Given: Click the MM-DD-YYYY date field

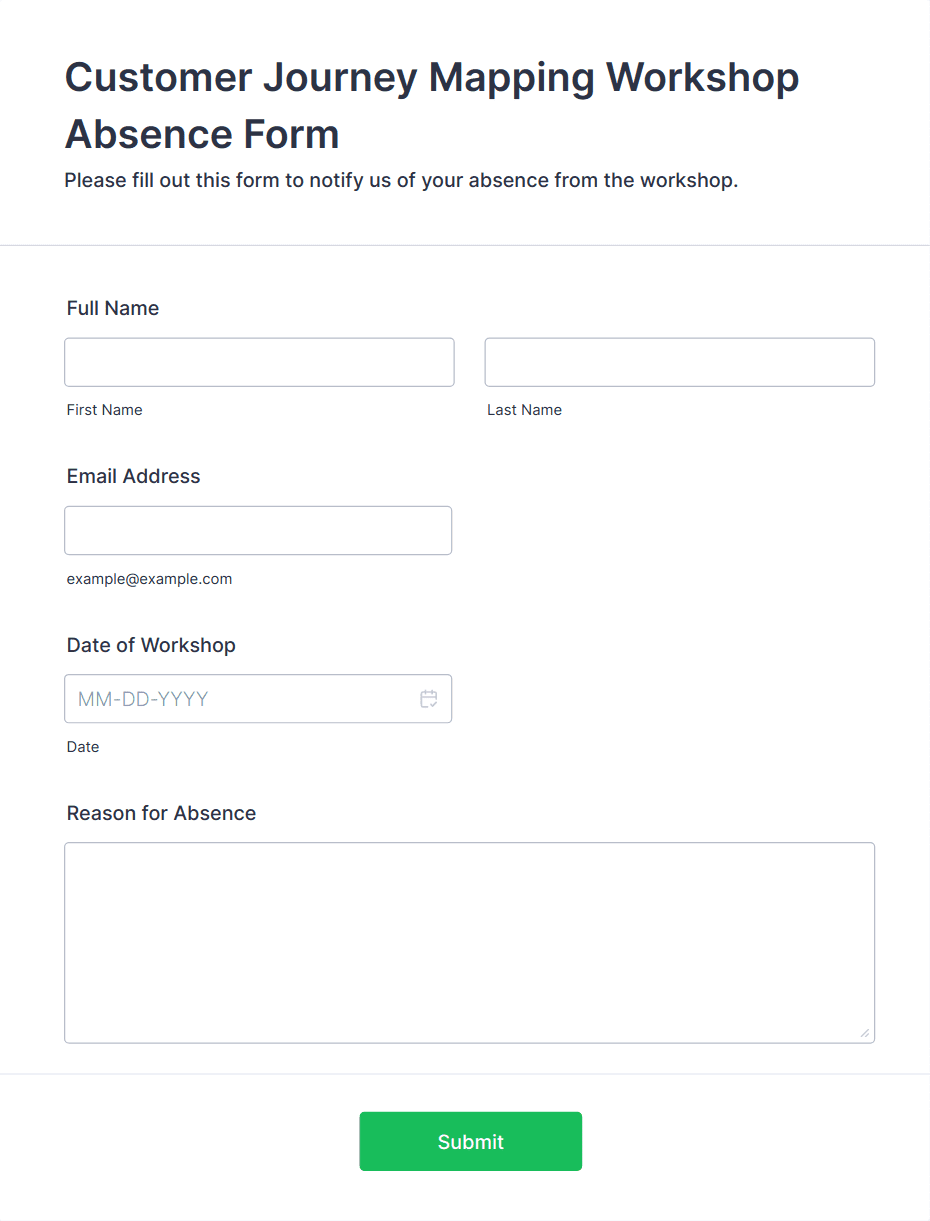Looking at the screenshot, I should tap(240, 699).
